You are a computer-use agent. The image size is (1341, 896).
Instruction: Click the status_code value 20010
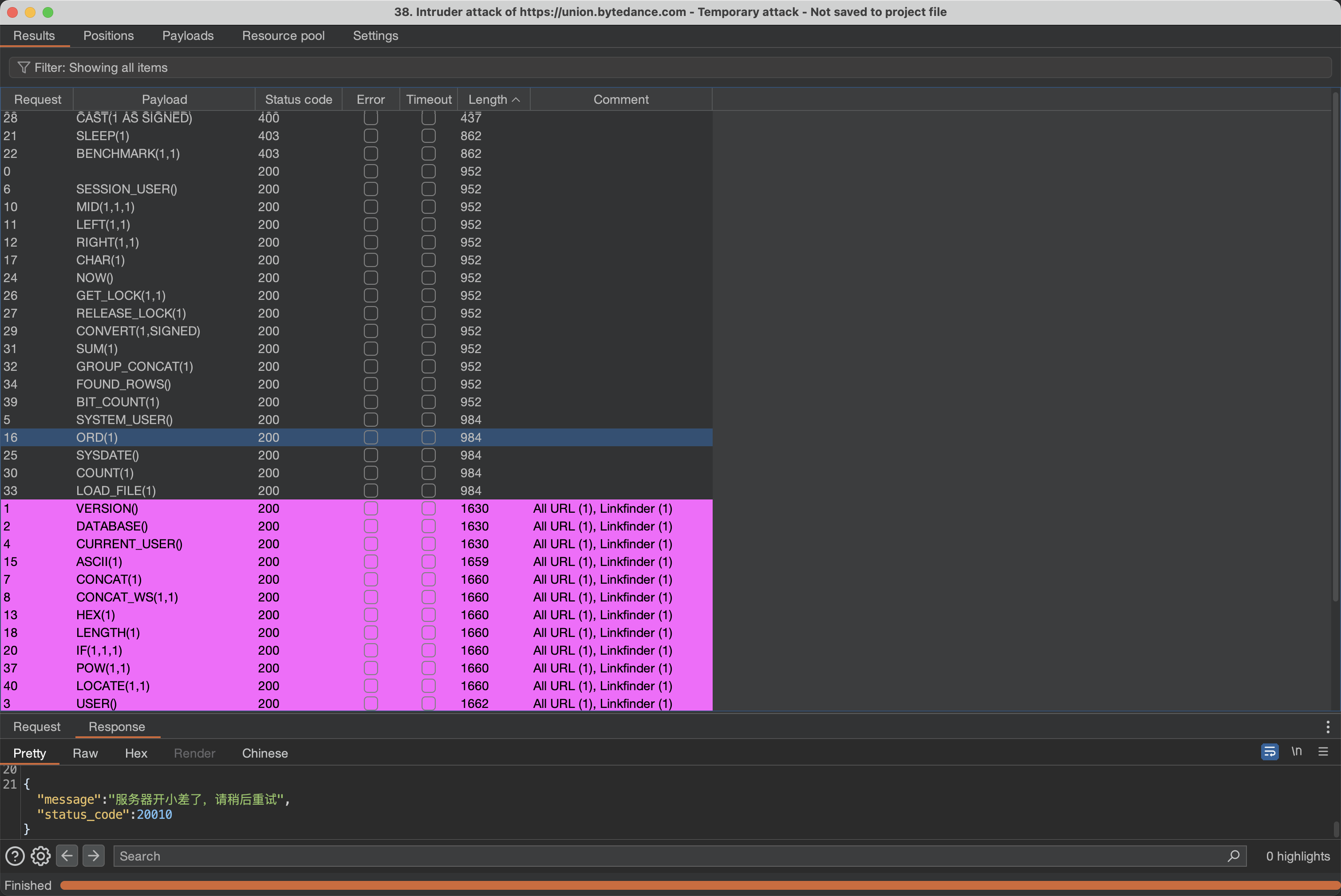154,814
